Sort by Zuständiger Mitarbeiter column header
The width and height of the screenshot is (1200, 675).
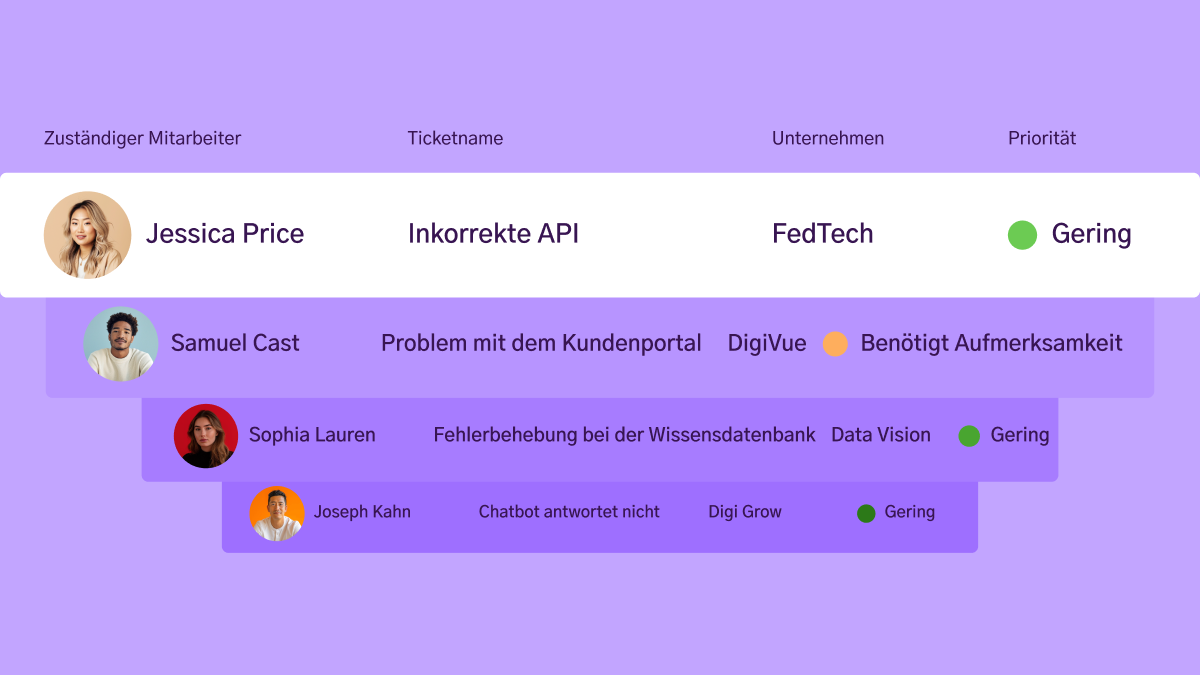pos(142,139)
